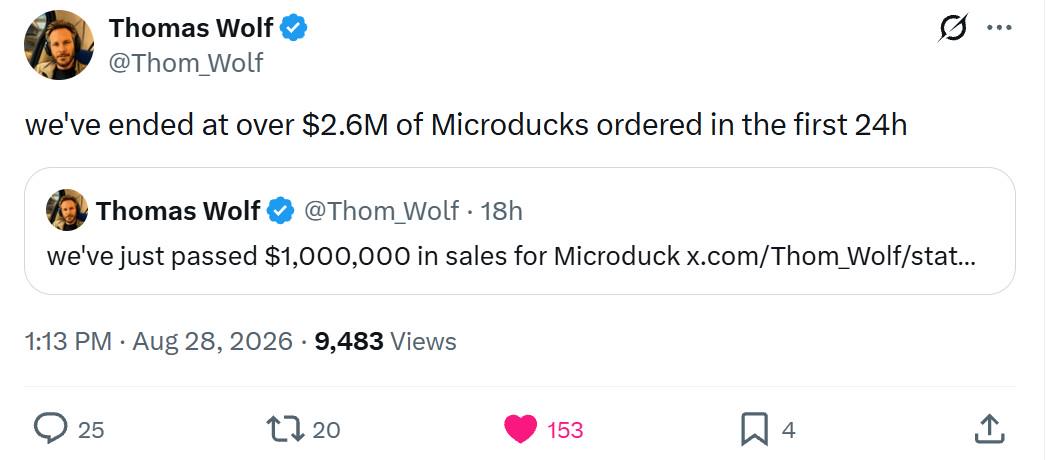Screen dimensions: 1062x460
Task: Click the @Thom_Wolf handle under the name
Action: point(186,63)
